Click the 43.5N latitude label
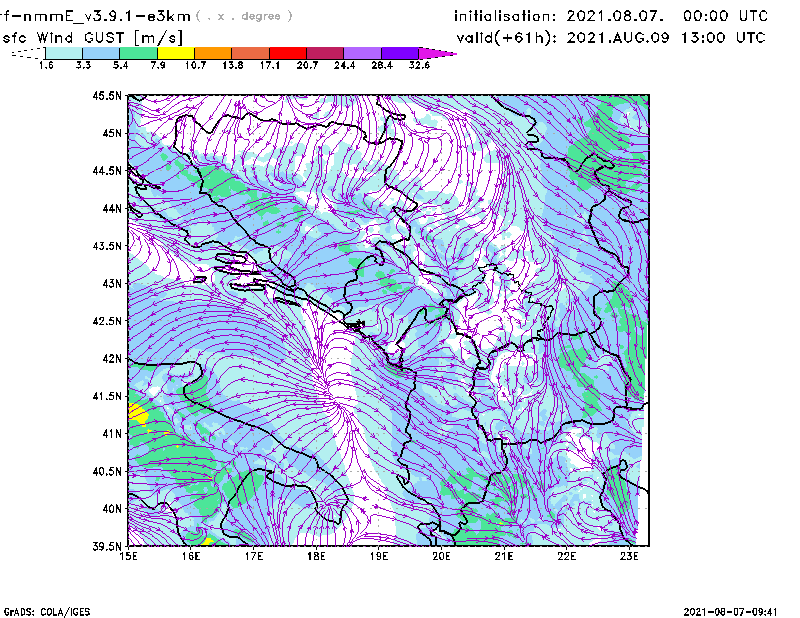 tap(108, 245)
